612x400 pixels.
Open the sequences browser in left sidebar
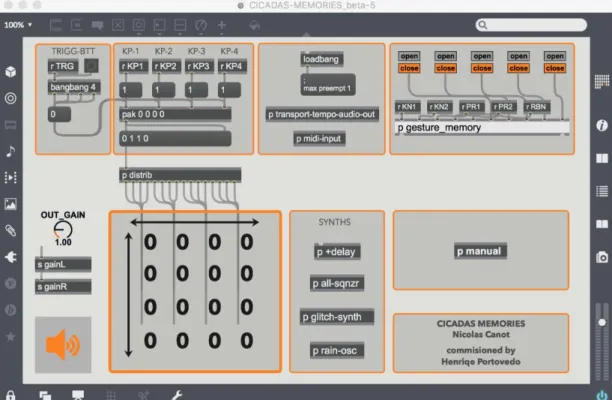tap(11, 178)
